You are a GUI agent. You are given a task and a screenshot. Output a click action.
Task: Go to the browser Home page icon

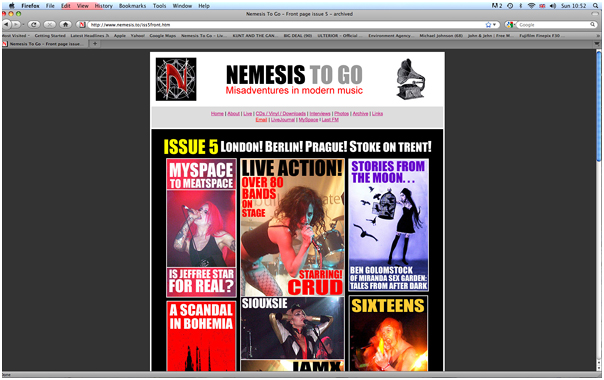point(65,24)
